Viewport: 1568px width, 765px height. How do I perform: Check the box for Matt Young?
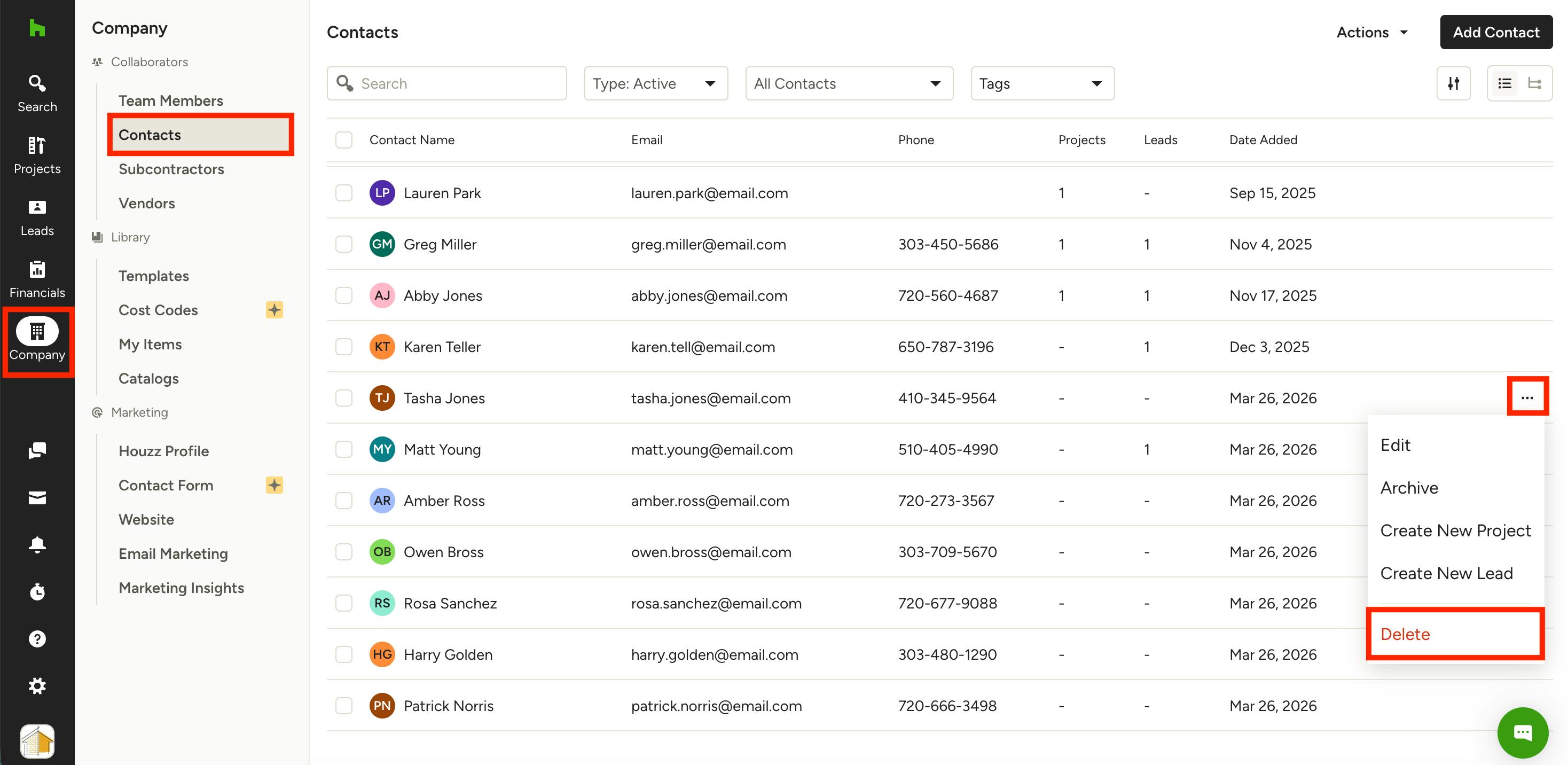344,449
